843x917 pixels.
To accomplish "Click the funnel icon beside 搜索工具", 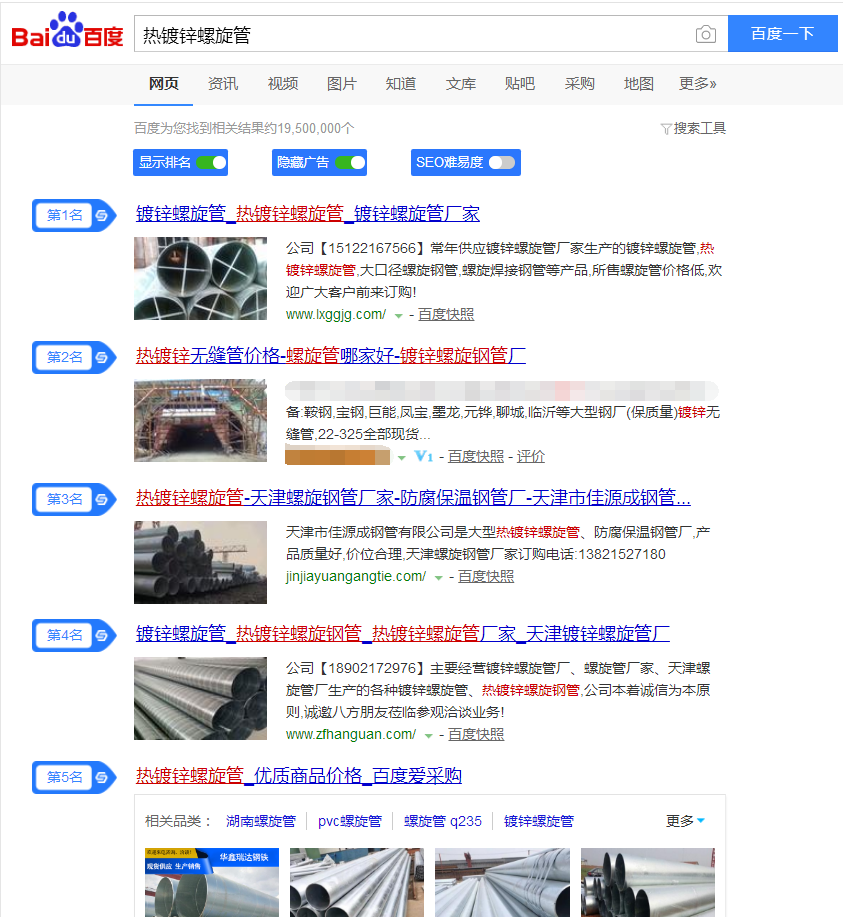I will [665, 129].
